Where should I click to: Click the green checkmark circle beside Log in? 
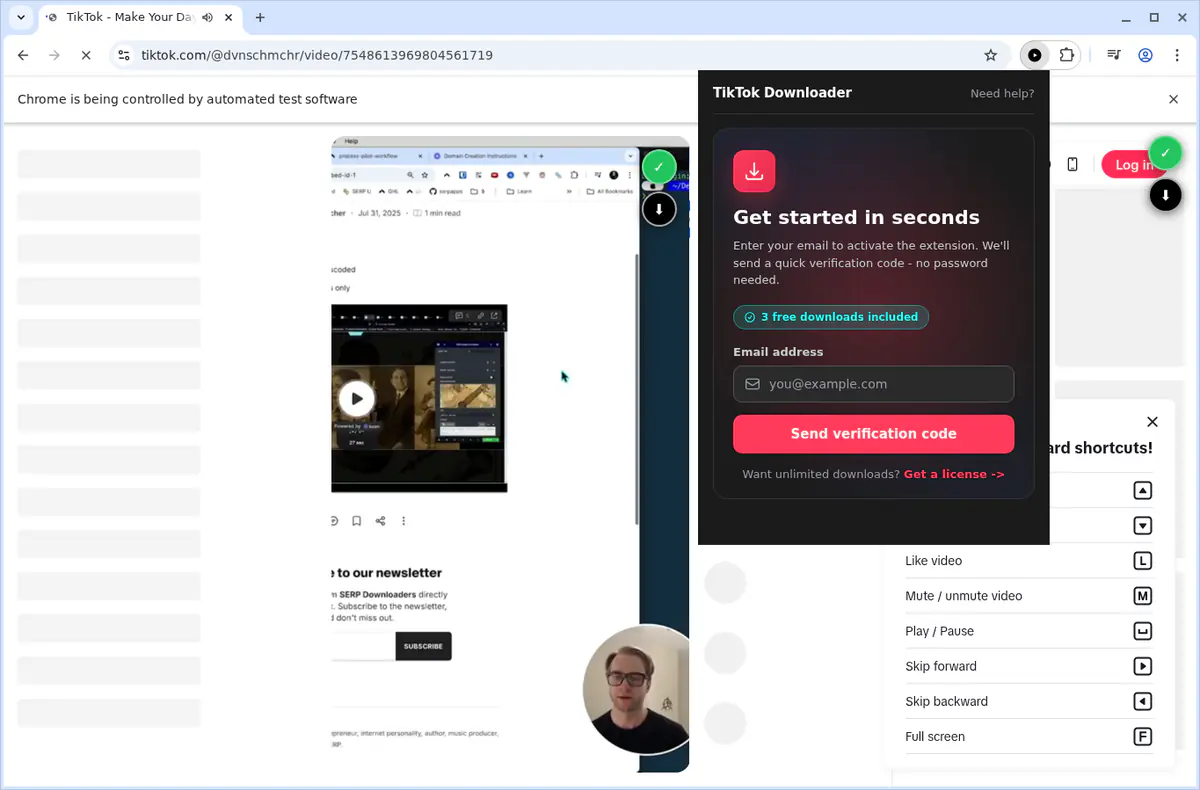[x=1165, y=153]
